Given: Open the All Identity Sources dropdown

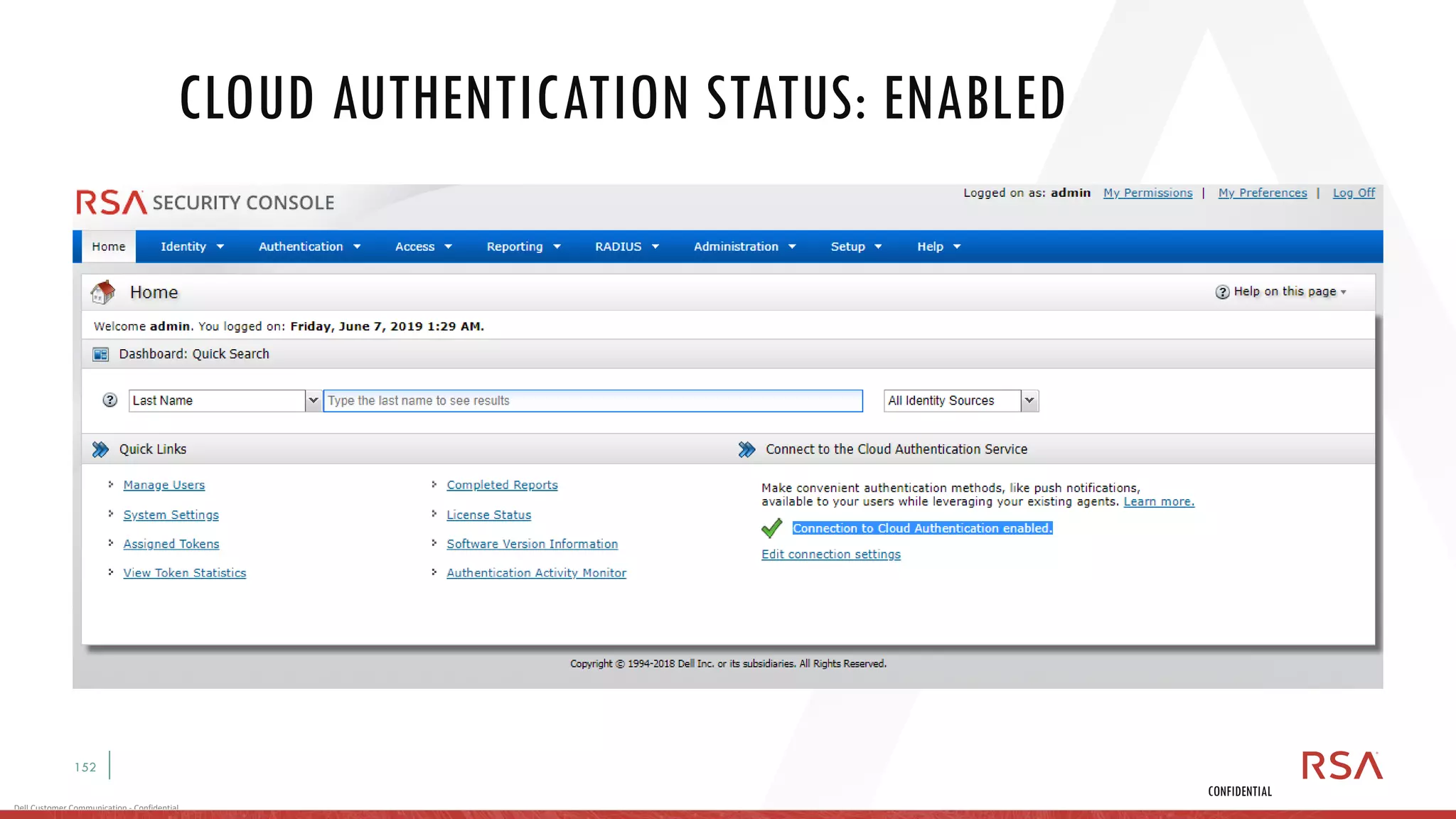Looking at the screenshot, I should click(1029, 400).
